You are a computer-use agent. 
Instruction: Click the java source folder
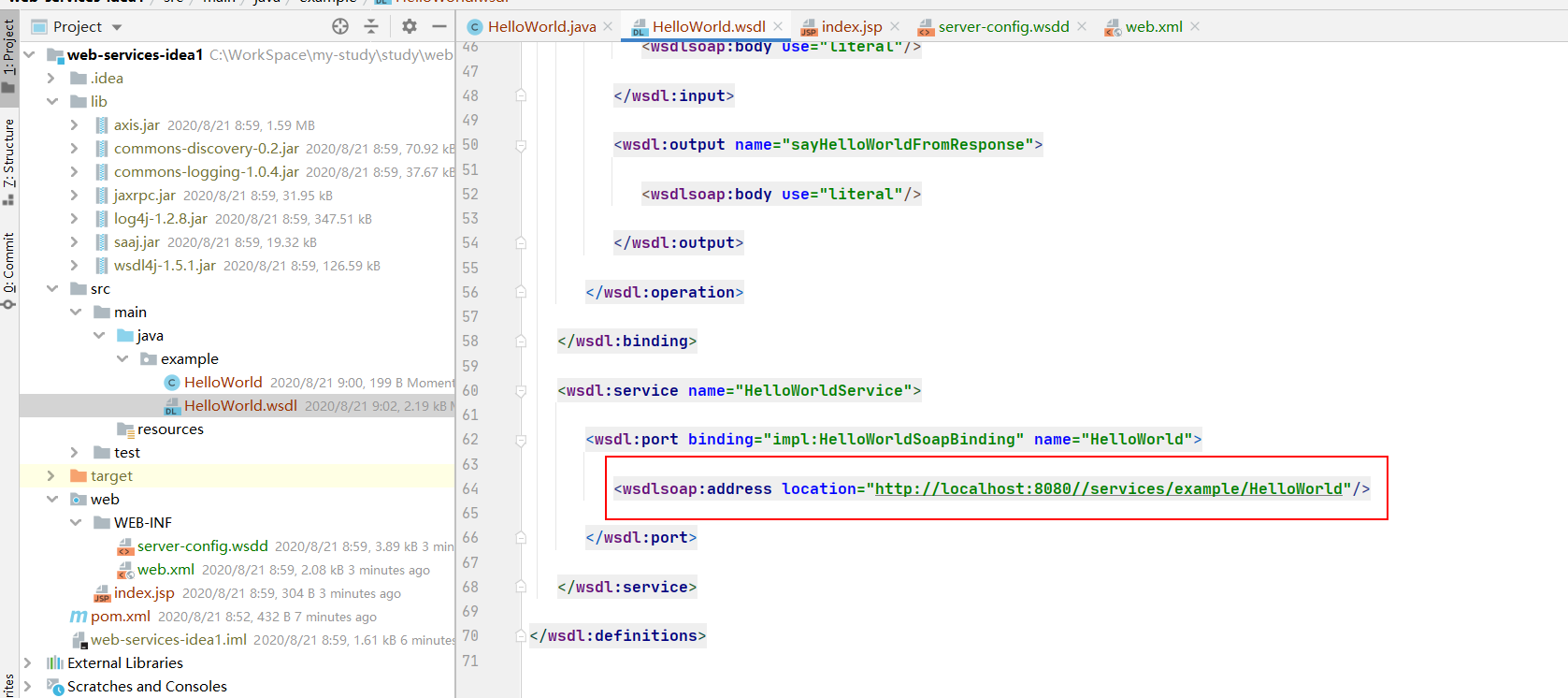pos(150,335)
